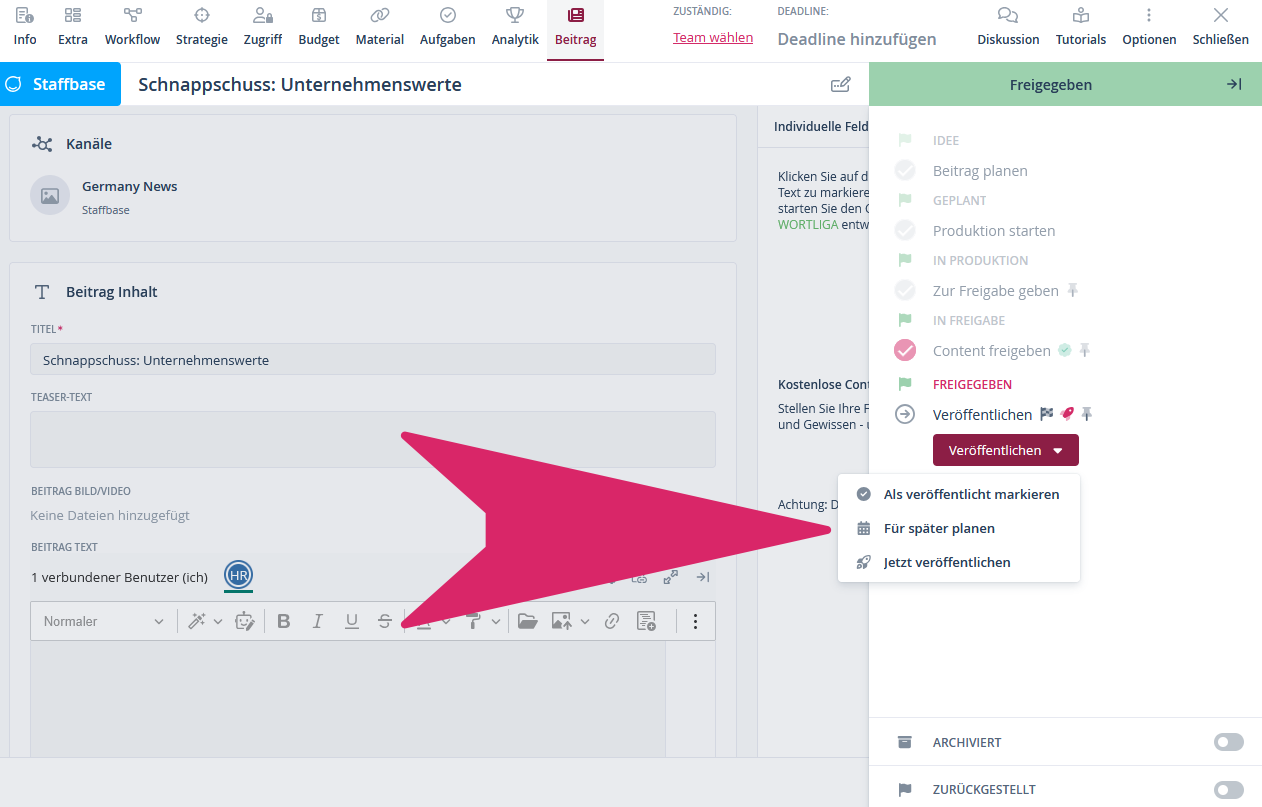Expand the magic wand tool dropdown arrow
Viewport: 1262px width, 807px height.
pyautogui.click(x=218, y=621)
